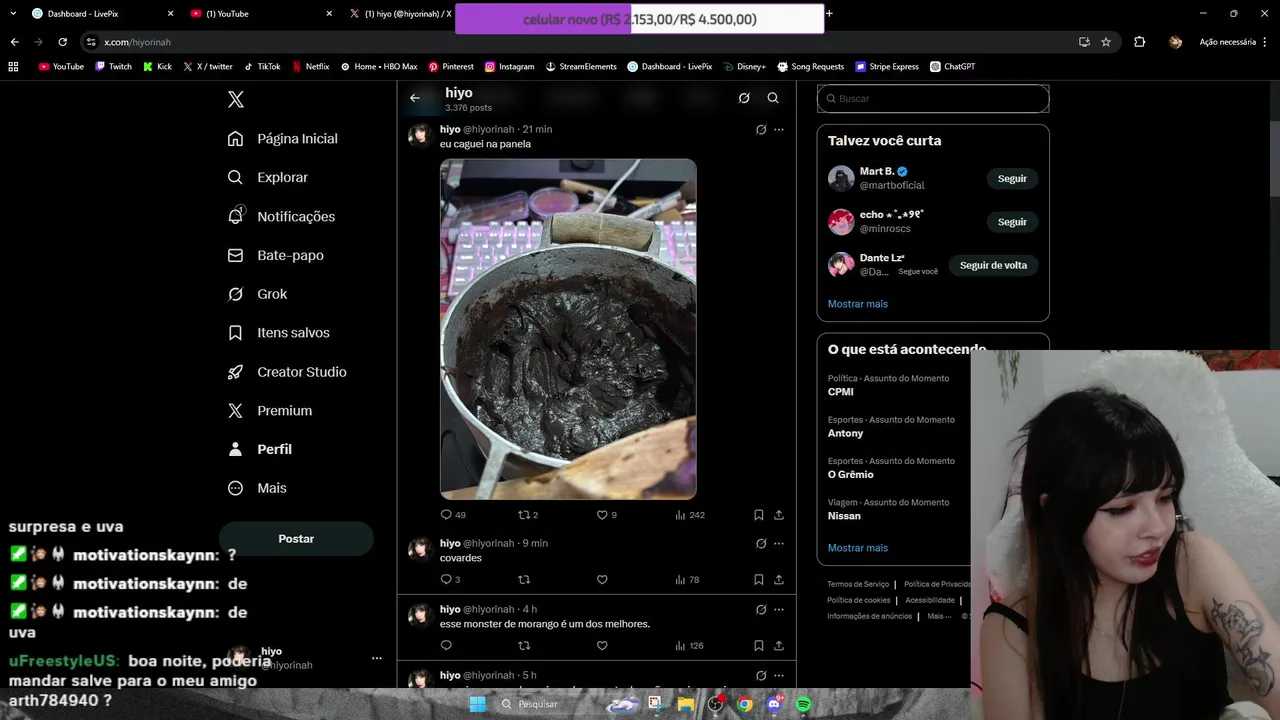
Task: Go to Perfil page
Action: (x=260, y=450)
